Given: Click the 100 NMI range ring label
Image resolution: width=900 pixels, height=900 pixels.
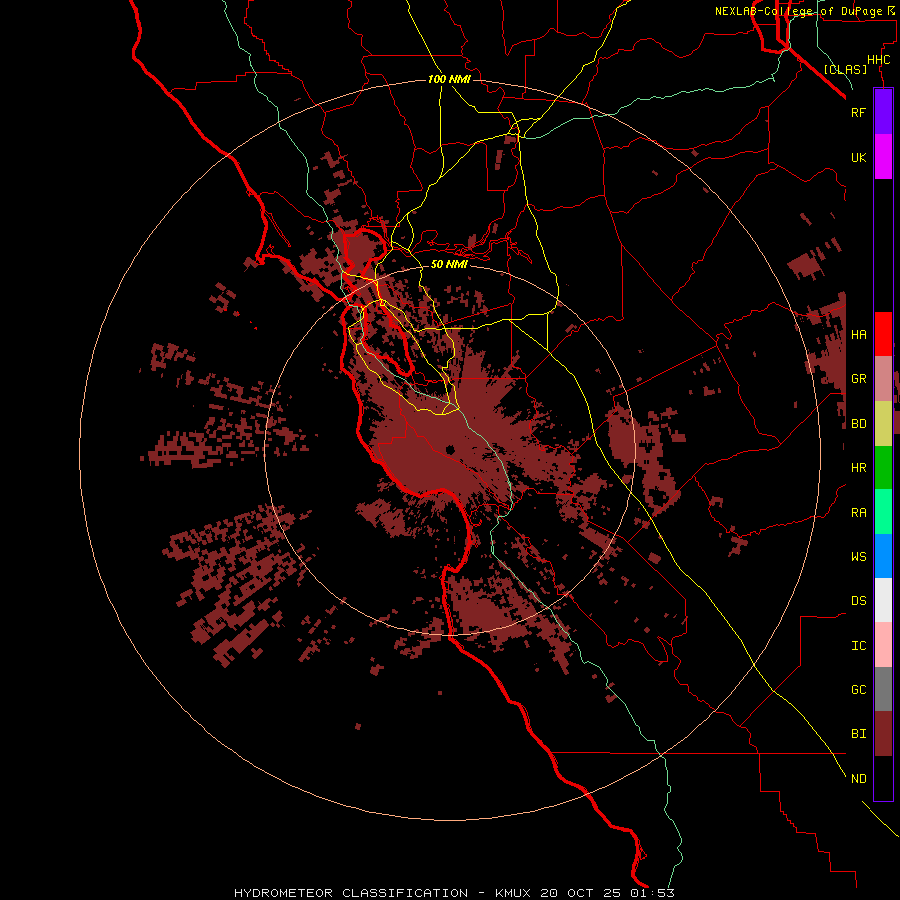Looking at the screenshot, I should point(449,79).
